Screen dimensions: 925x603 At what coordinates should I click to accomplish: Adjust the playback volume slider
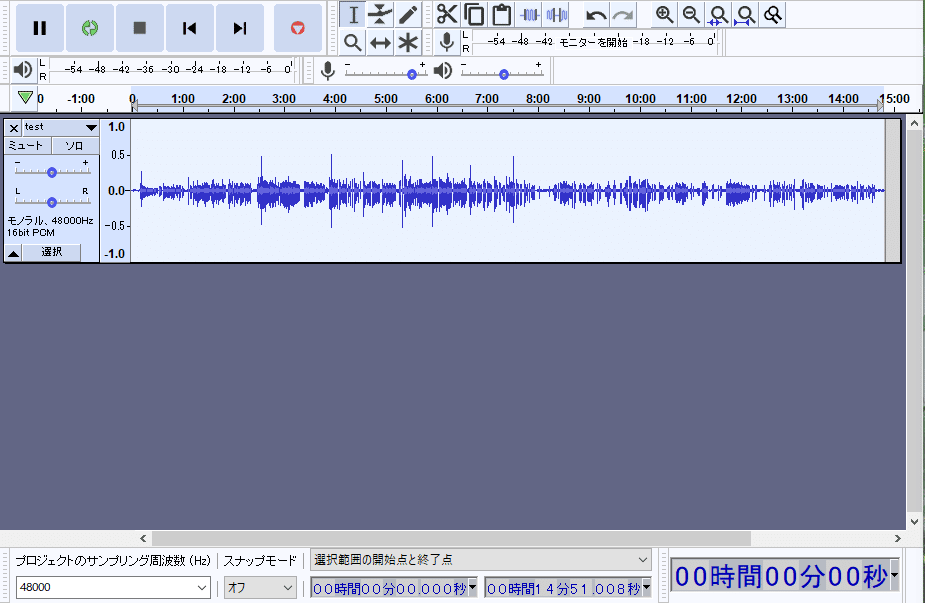tap(504, 74)
